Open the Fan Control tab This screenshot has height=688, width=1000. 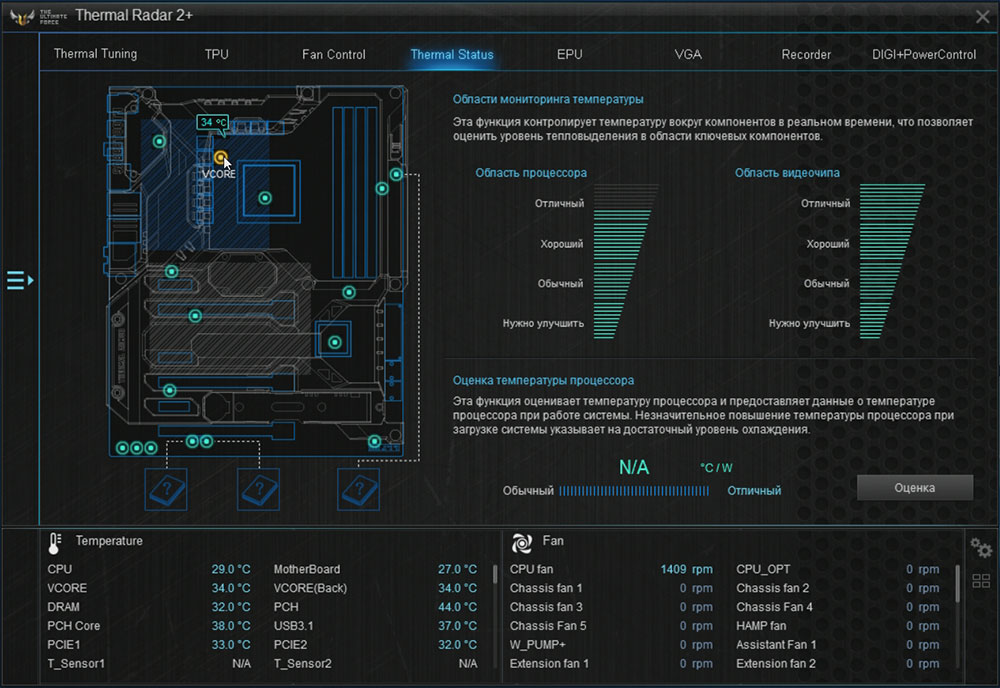334,54
